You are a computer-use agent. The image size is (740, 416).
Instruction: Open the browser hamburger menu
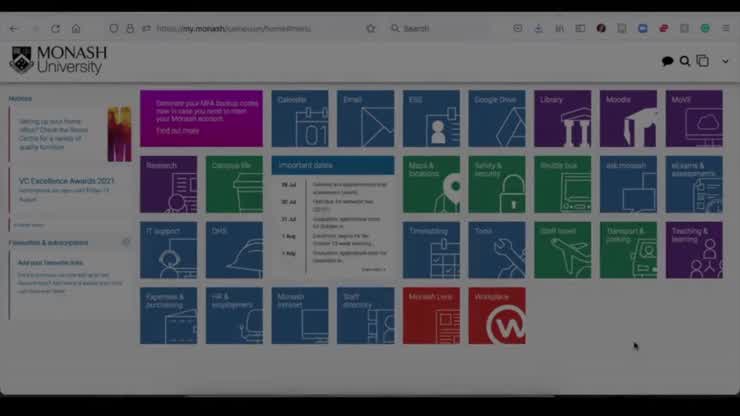click(726, 29)
